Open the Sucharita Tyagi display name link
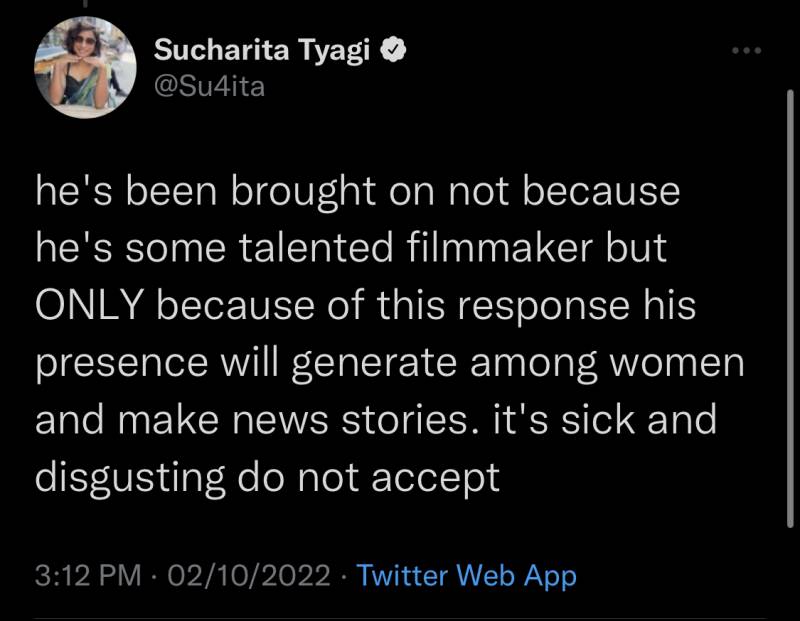 tap(266, 51)
